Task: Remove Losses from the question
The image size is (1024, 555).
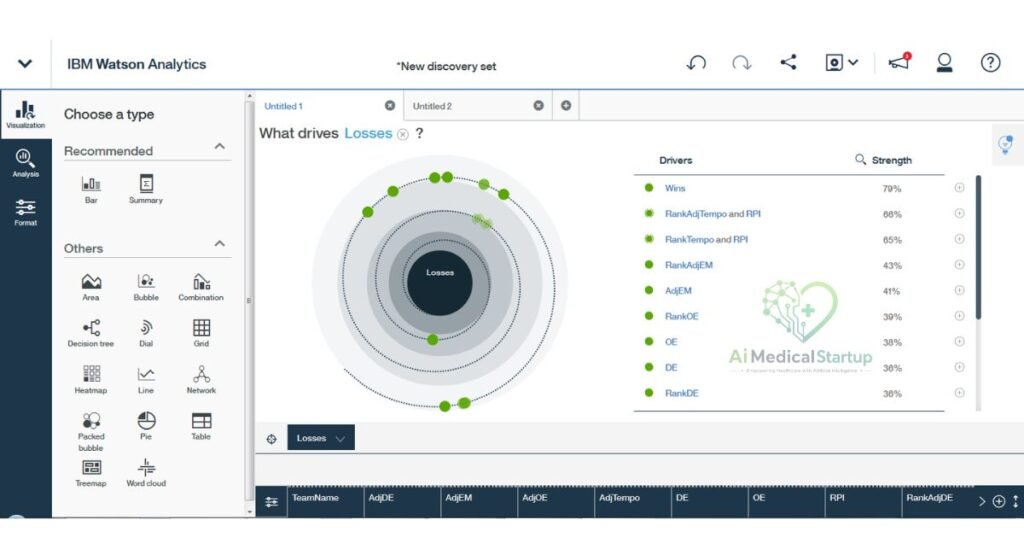Action: coord(403,134)
